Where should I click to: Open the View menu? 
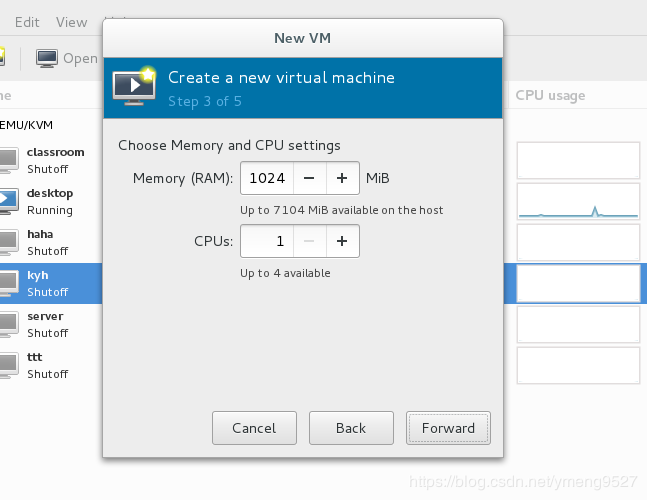(x=72, y=22)
